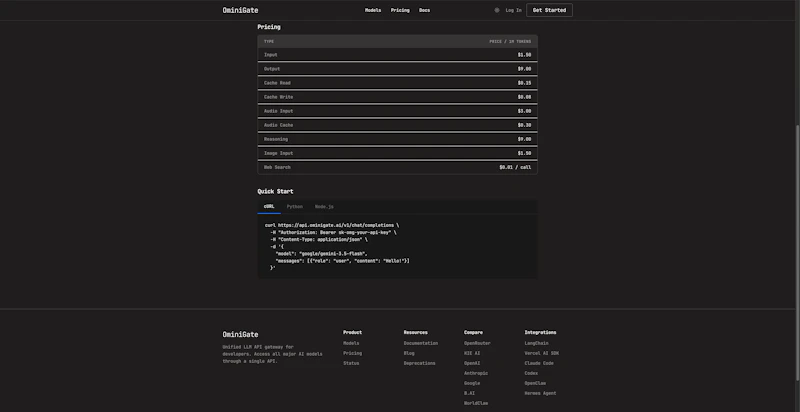Click the PRICE / 1M TOKENS column header
This screenshot has height=412, width=800.
click(510, 41)
